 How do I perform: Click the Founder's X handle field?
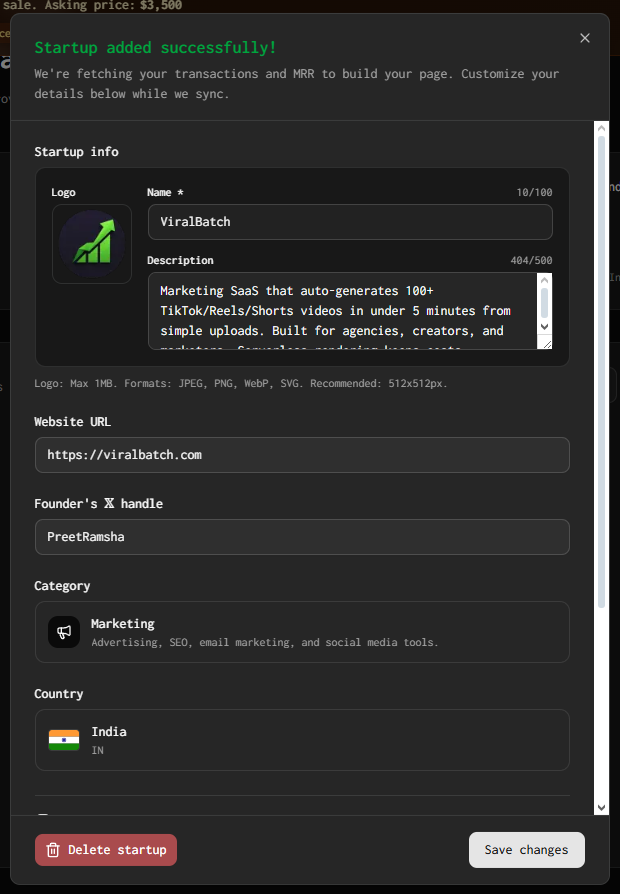302,537
